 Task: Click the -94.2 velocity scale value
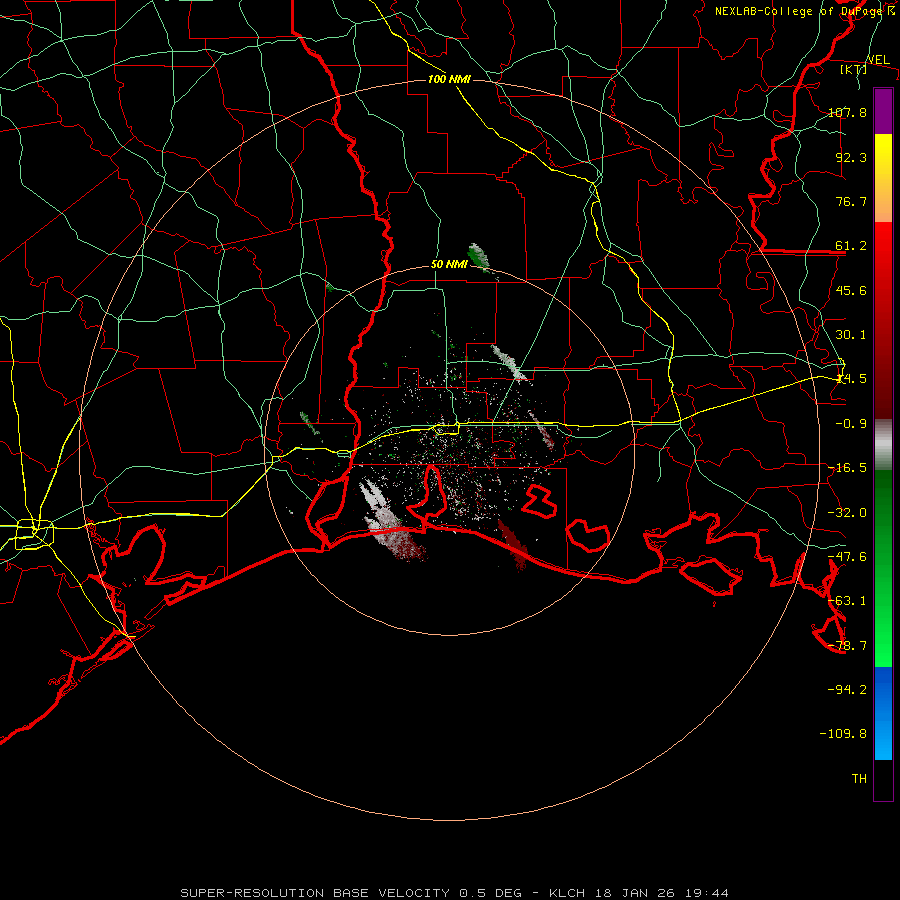(x=848, y=689)
